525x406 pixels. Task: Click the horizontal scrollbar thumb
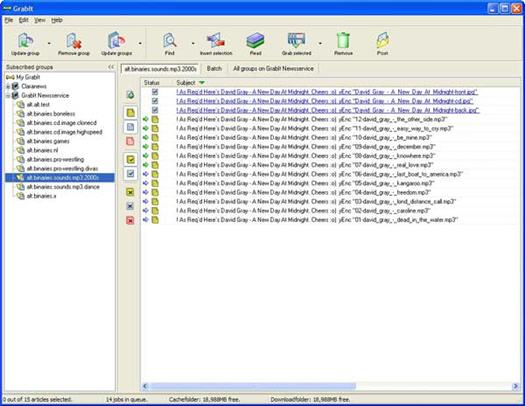pos(252,386)
